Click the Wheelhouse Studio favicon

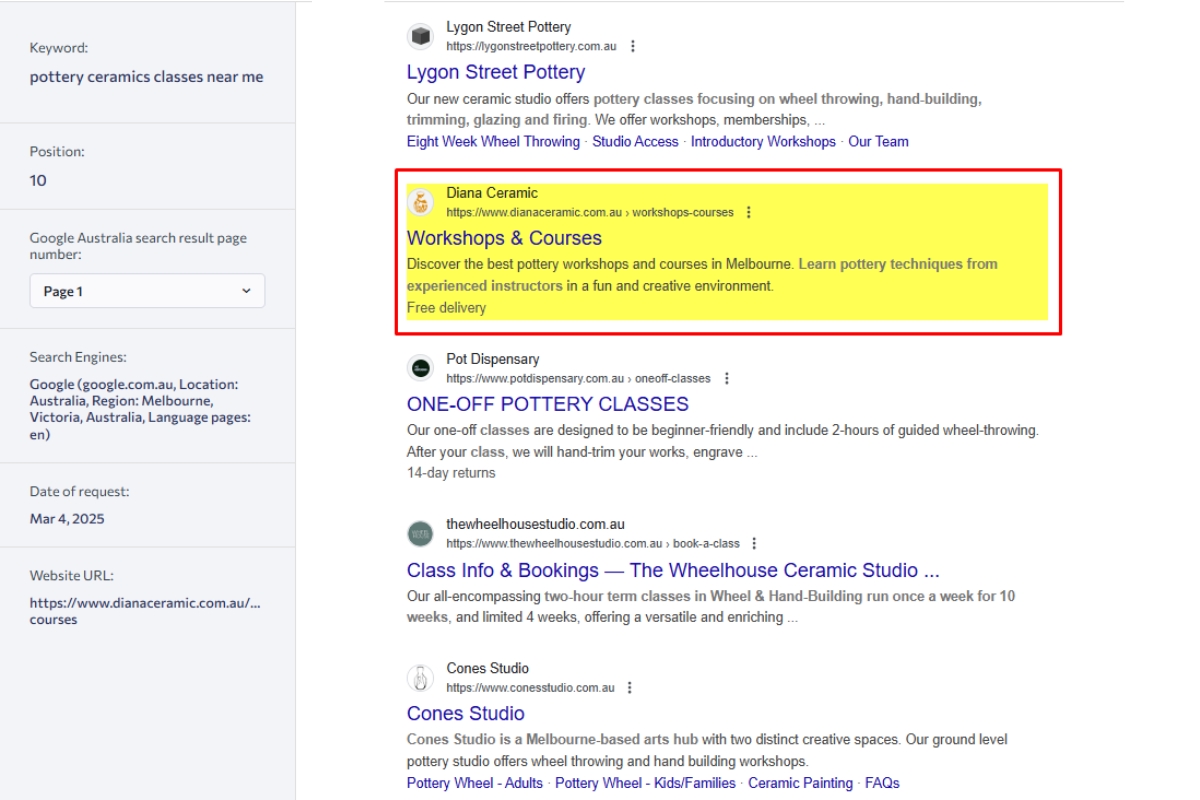[420, 534]
